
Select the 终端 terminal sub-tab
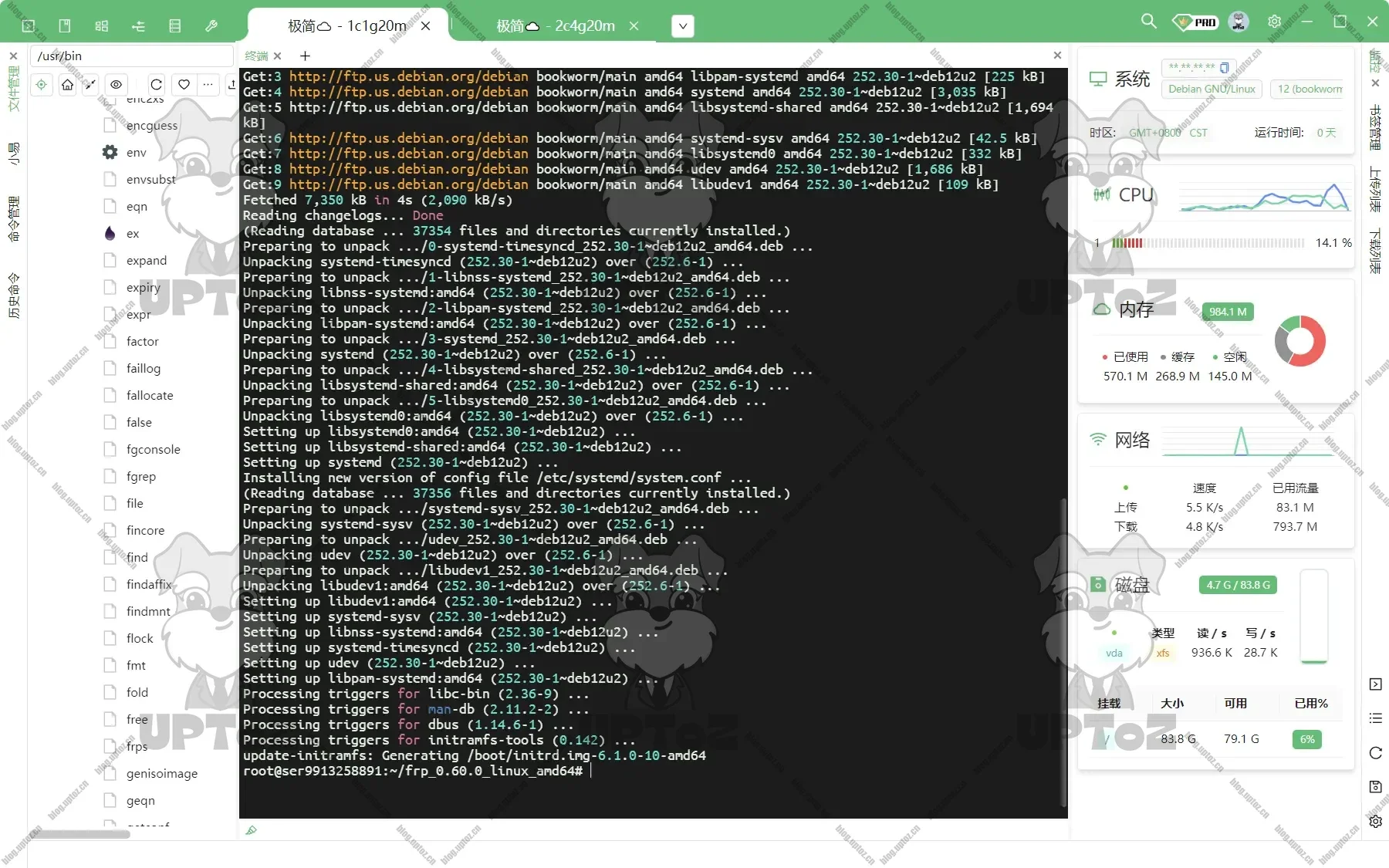pos(256,56)
